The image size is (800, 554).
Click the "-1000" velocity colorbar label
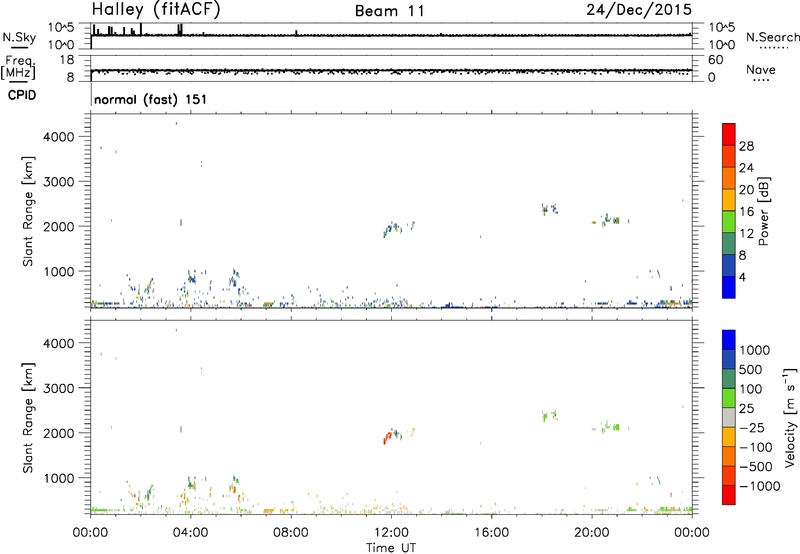[760, 486]
